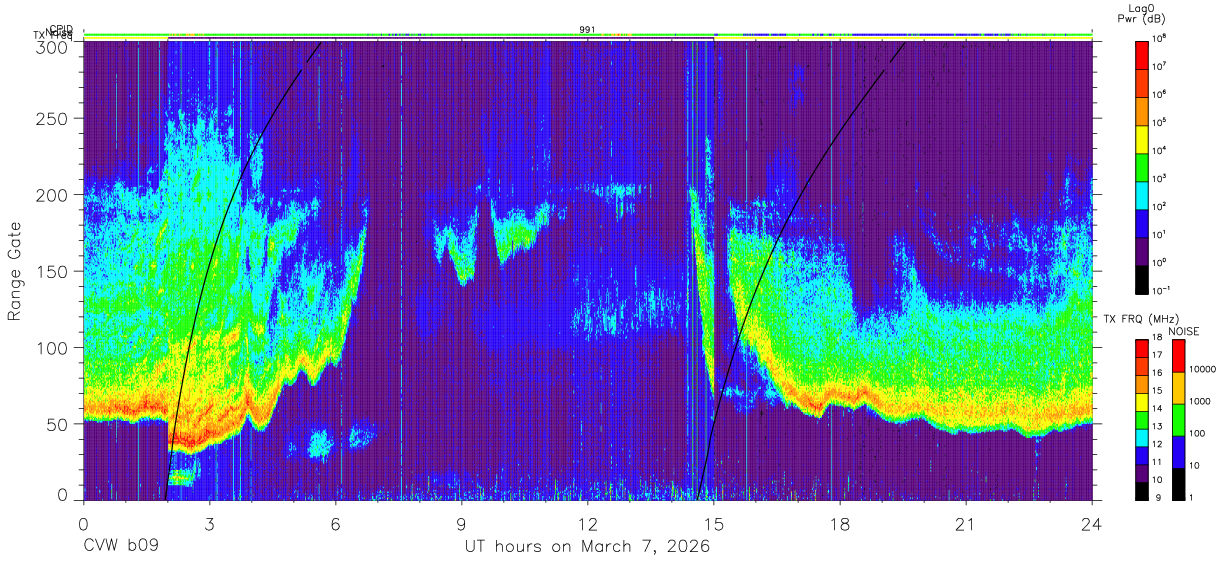This screenshot has height=567, width=1228.
Task: Pick the black swatch in the NOISE scale
Action: point(1179,483)
